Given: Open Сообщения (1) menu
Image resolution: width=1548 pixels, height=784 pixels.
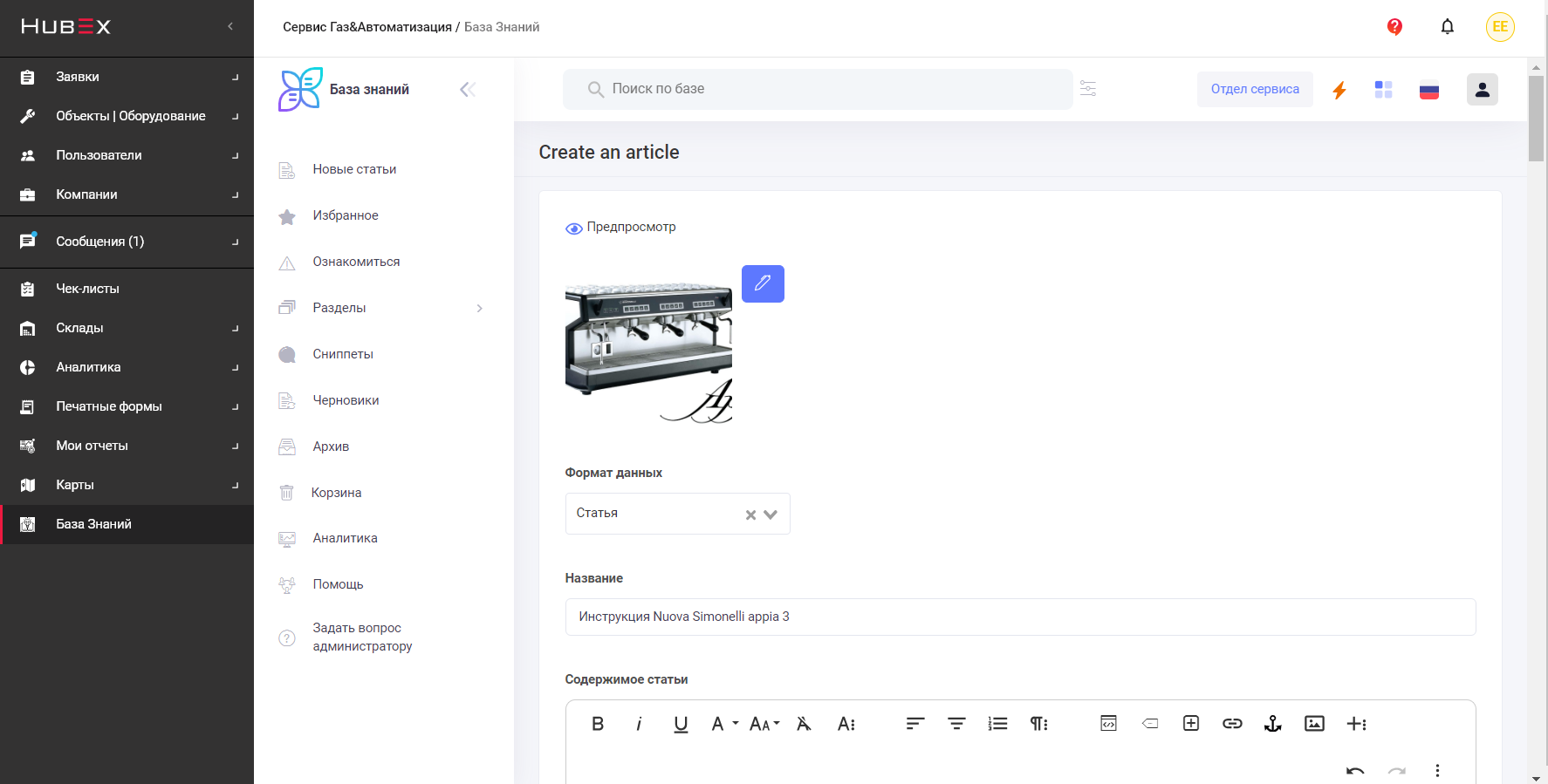Looking at the screenshot, I should coord(127,242).
